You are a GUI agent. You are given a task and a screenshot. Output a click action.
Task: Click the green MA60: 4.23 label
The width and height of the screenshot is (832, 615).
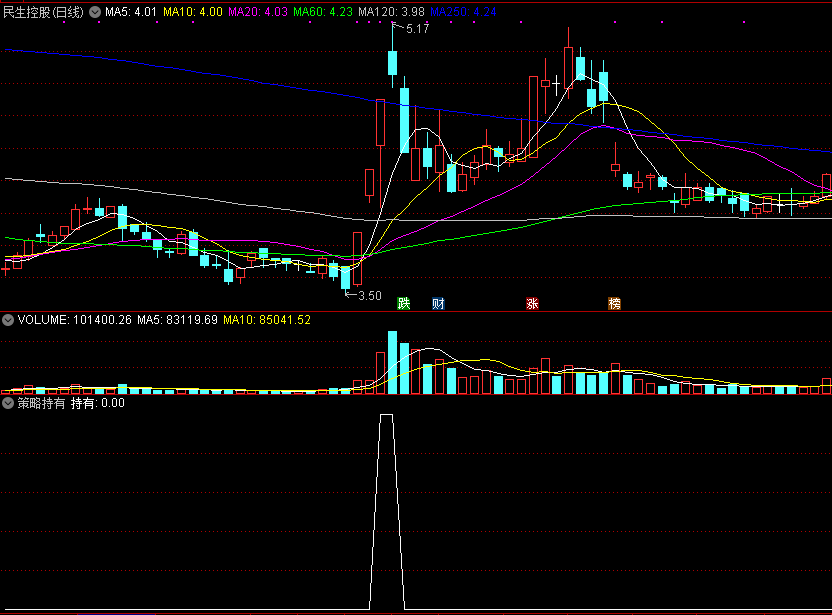pyautogui.click(x=323, y=12)
